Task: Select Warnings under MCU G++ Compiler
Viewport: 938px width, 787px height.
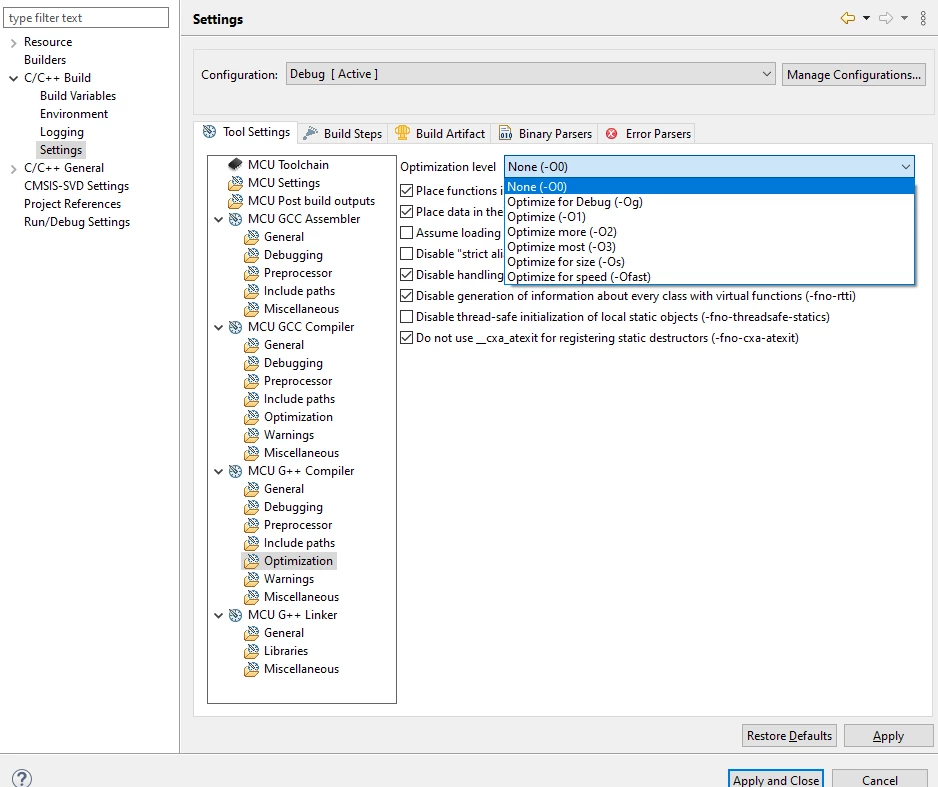Action: pos(289,579)
